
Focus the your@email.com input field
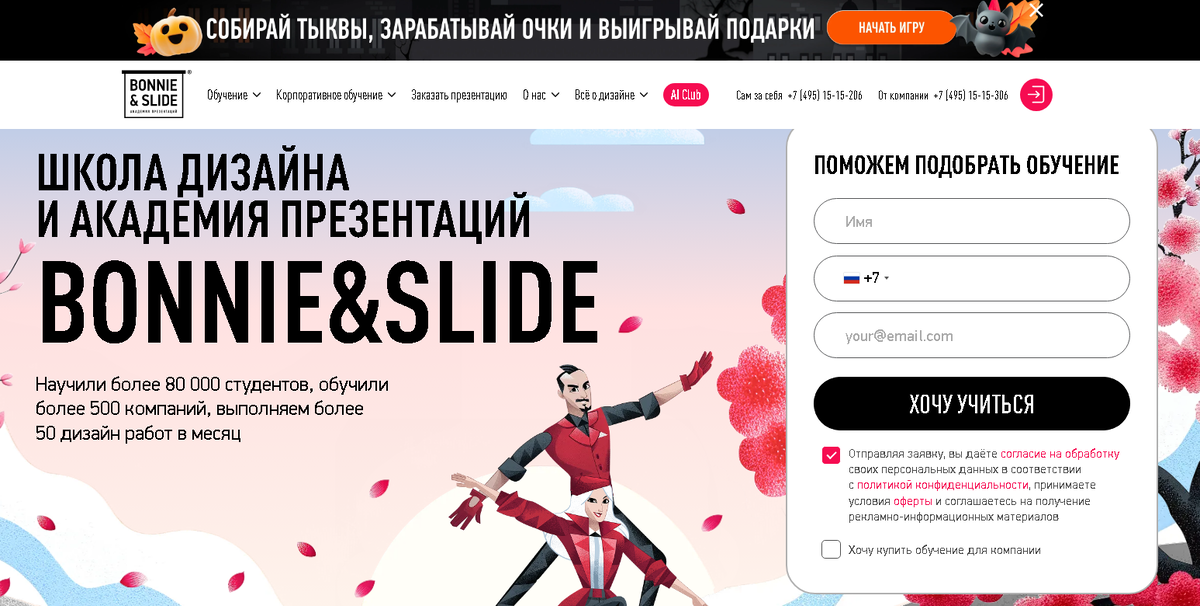point(972,335)
